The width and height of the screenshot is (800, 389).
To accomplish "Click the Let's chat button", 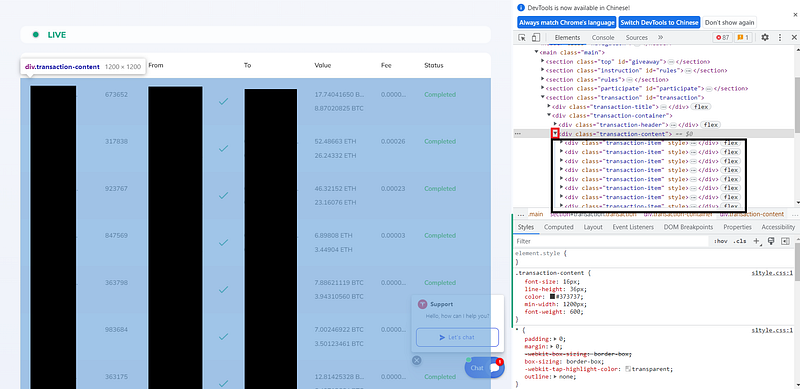I will tap(457, 337).
